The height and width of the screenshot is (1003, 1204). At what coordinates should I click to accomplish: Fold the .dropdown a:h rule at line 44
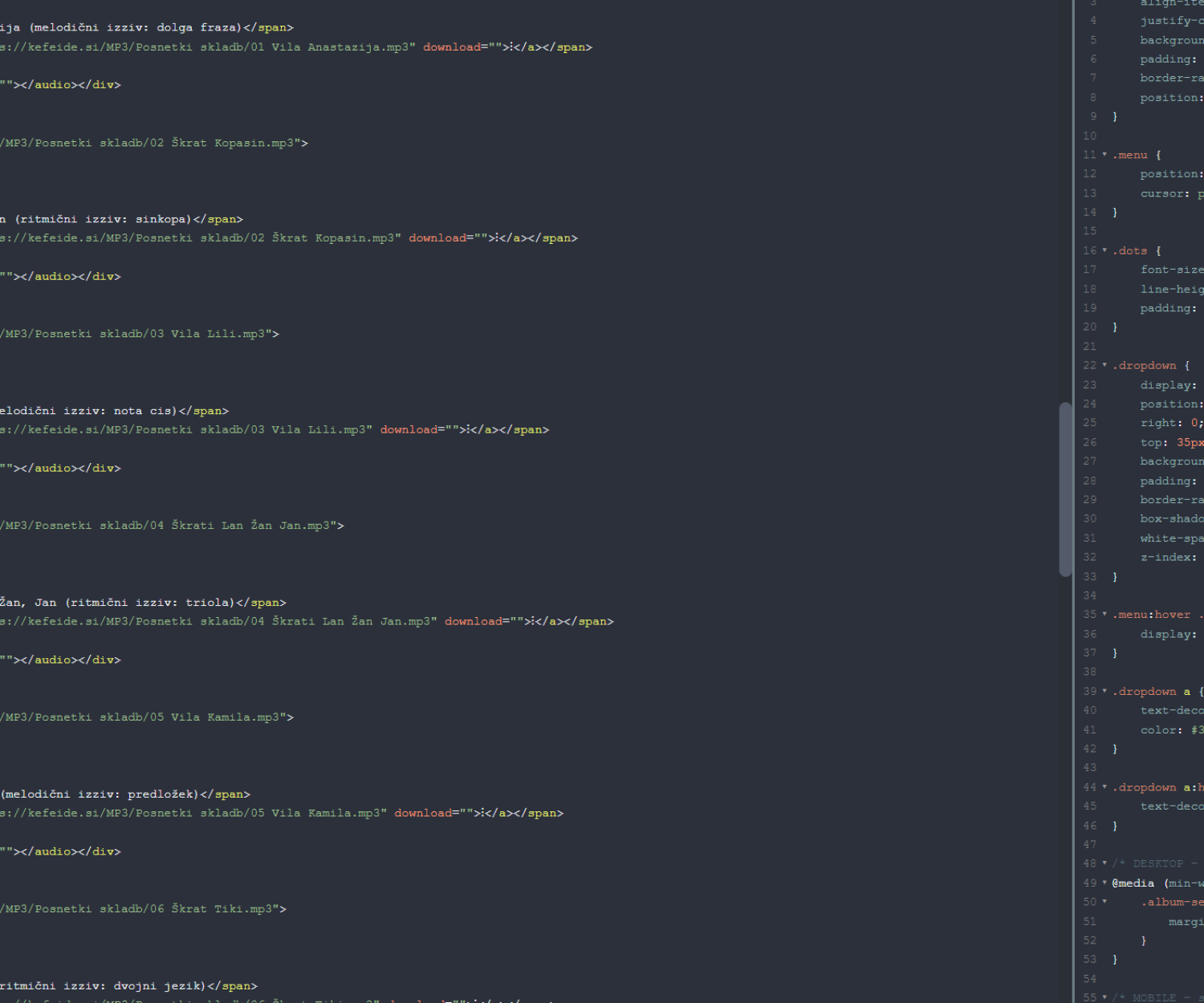1104,787
